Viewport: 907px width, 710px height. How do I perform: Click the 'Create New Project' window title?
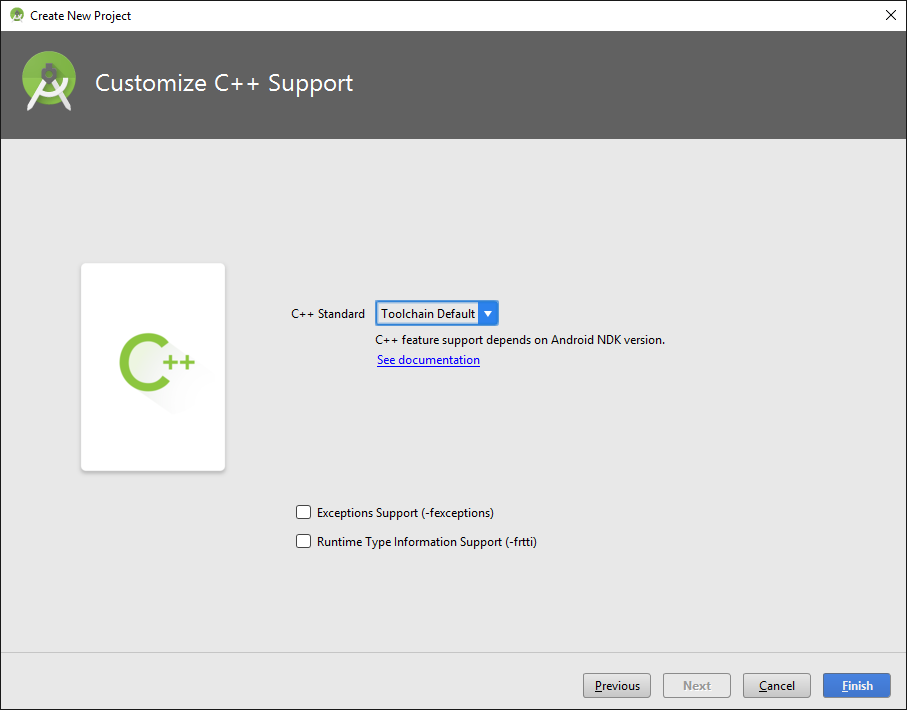coord(80,16)
